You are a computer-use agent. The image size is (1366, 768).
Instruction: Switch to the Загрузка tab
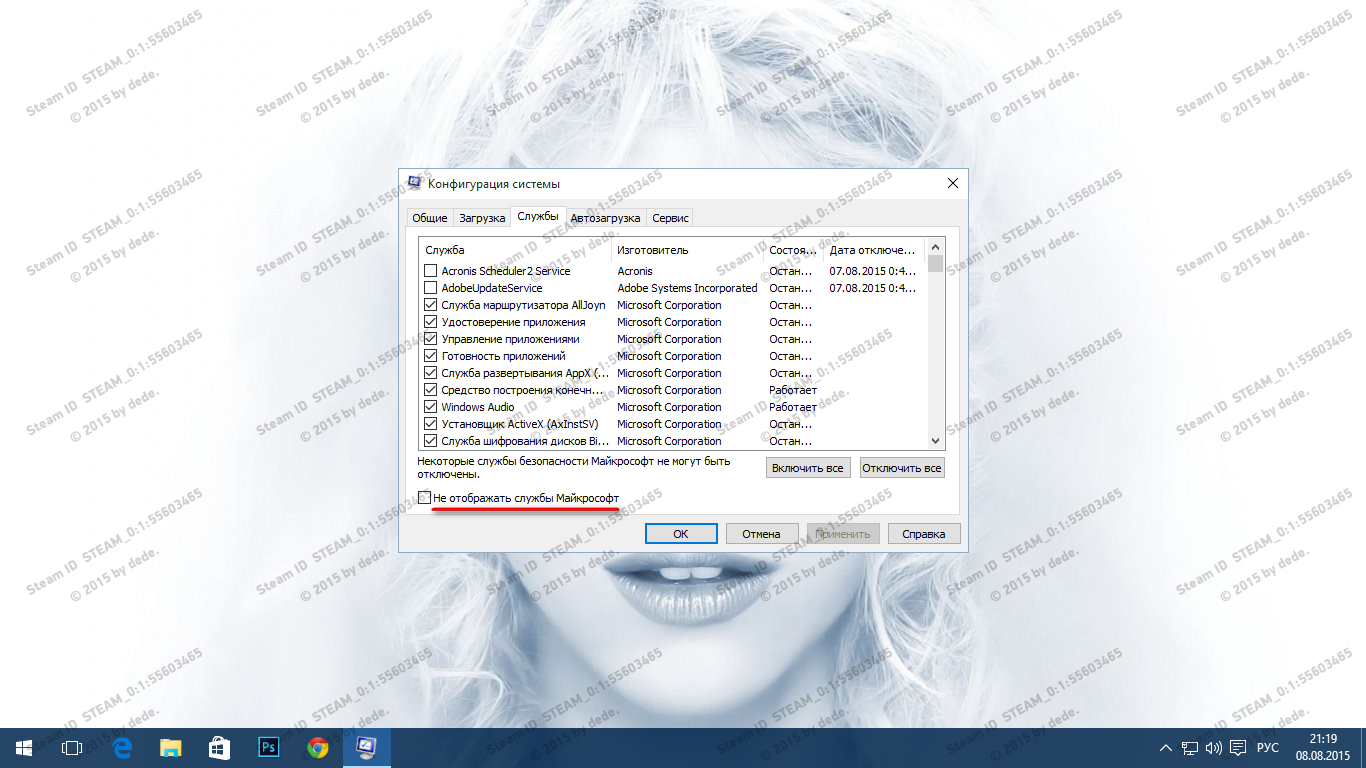482,218
